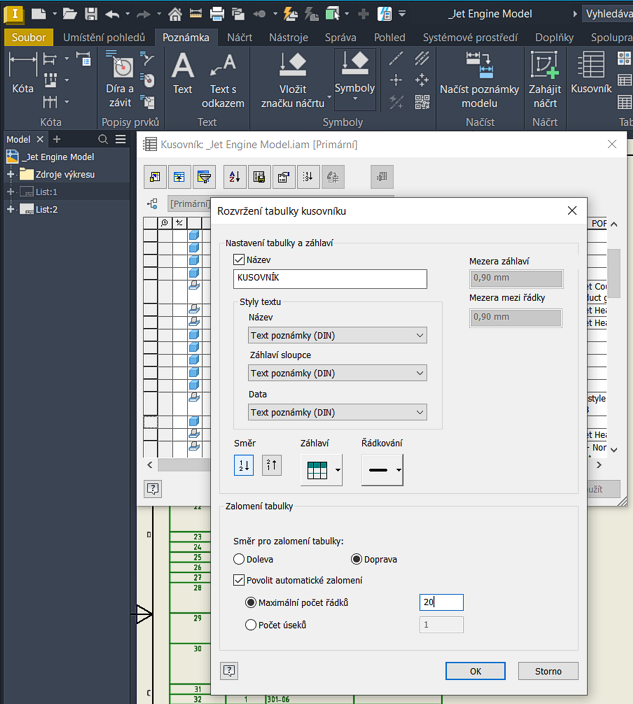Screen dimensions: 633x704
Task: Select the Doleva radio button
Action: pos(239,559)
